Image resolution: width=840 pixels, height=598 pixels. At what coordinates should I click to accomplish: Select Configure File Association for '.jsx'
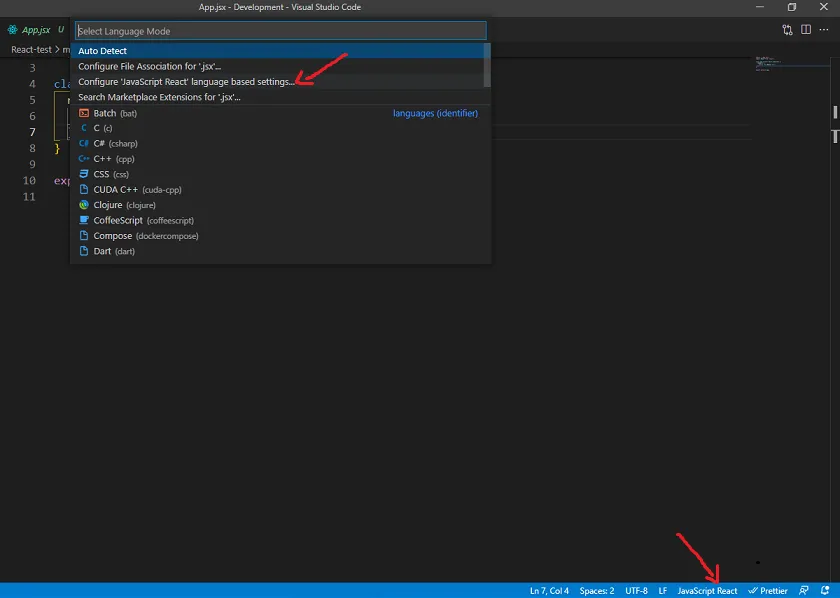(x=277, y=66)
